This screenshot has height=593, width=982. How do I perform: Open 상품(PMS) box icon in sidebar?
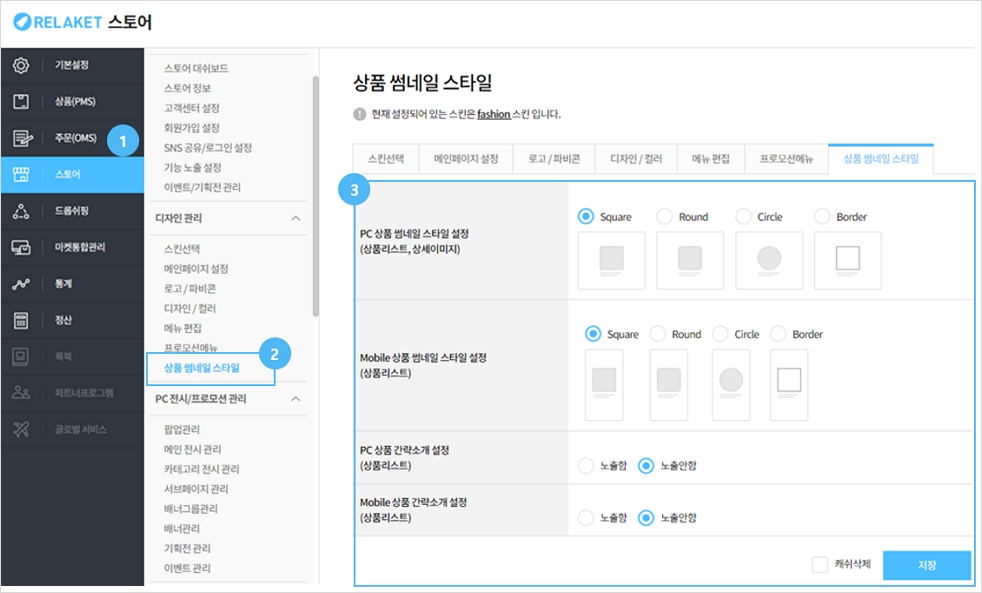(x=21, y=102)
